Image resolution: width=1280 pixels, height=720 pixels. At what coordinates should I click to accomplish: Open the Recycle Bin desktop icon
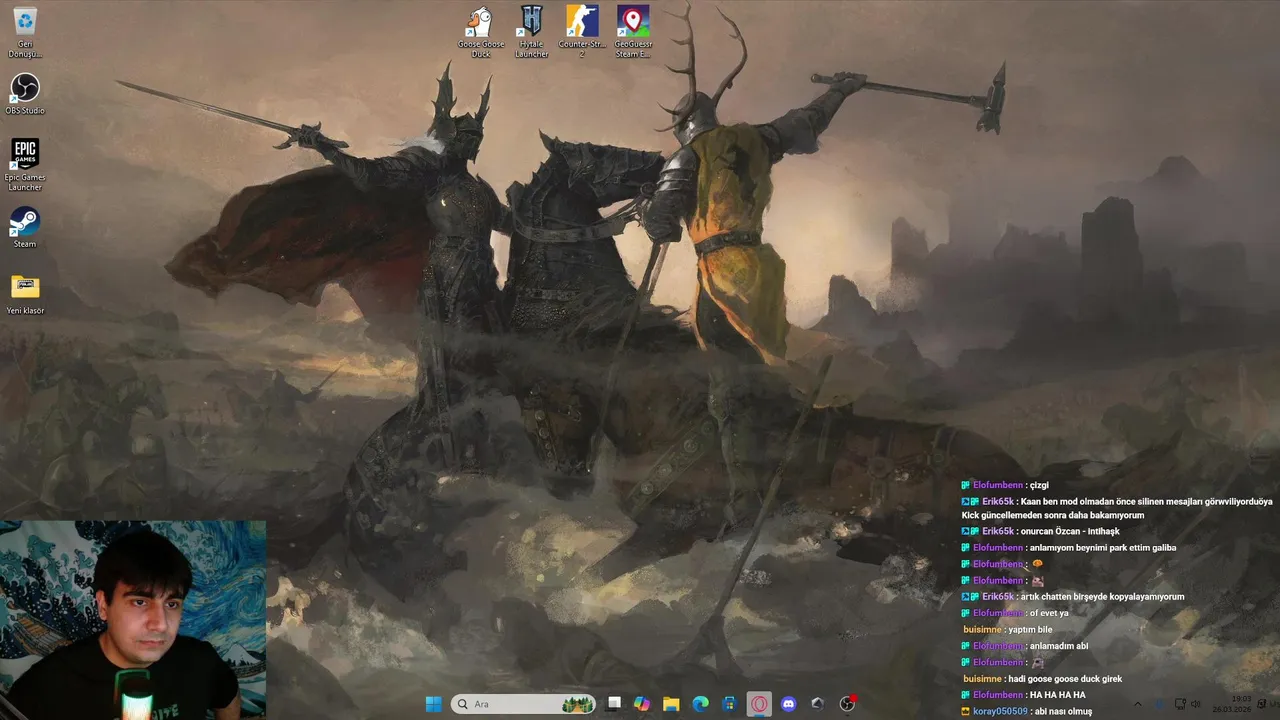click(25, 32)
